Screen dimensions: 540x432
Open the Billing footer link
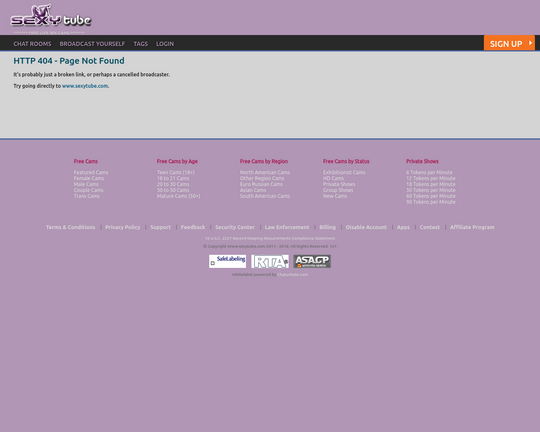[x=328, y=227]
